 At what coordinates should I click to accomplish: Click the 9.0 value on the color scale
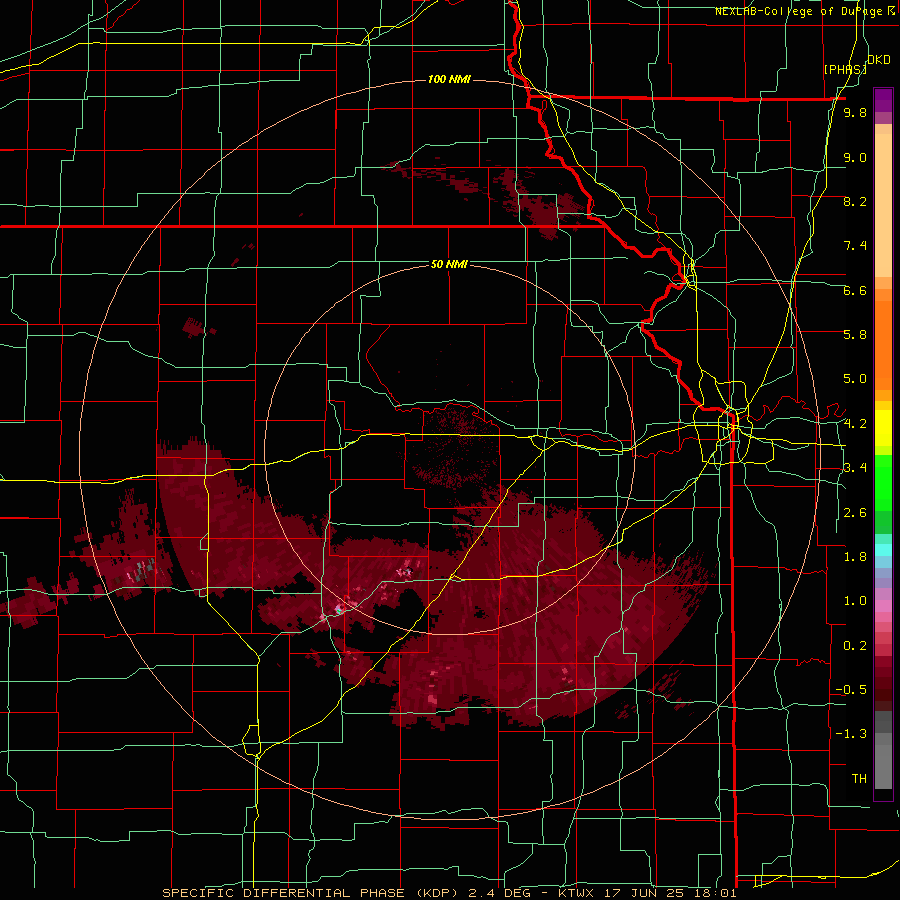855,157
